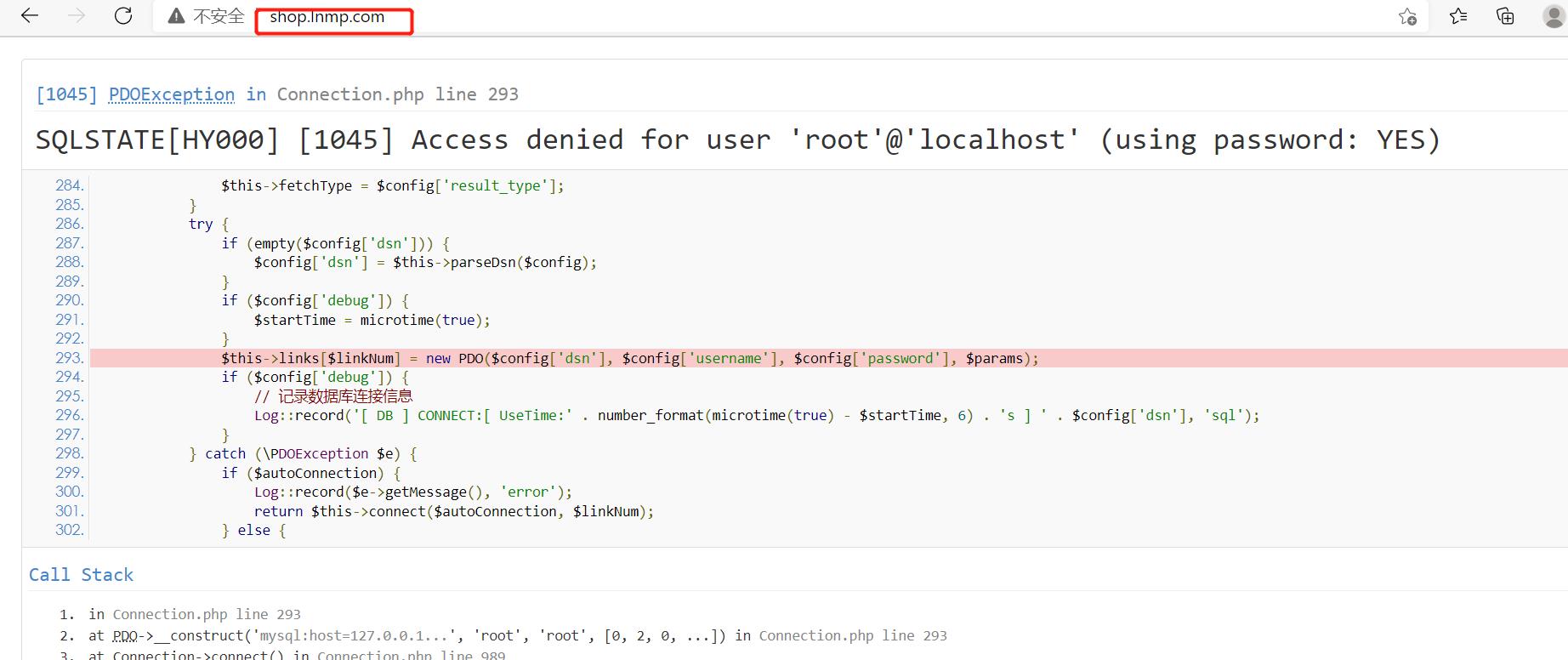Click the second debug check on line 294

pos(315,377)
